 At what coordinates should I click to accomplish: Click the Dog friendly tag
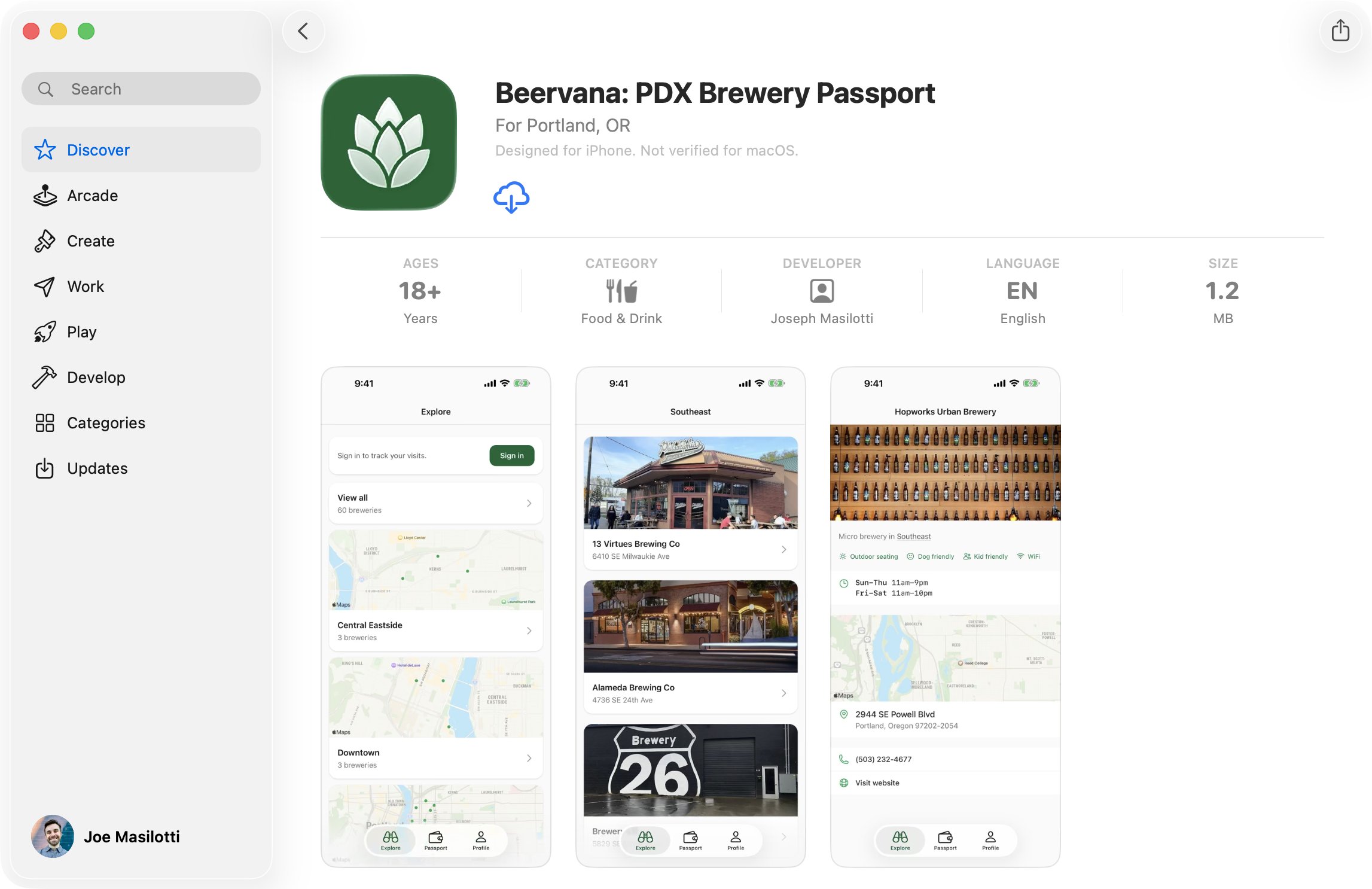pos(931,556)
